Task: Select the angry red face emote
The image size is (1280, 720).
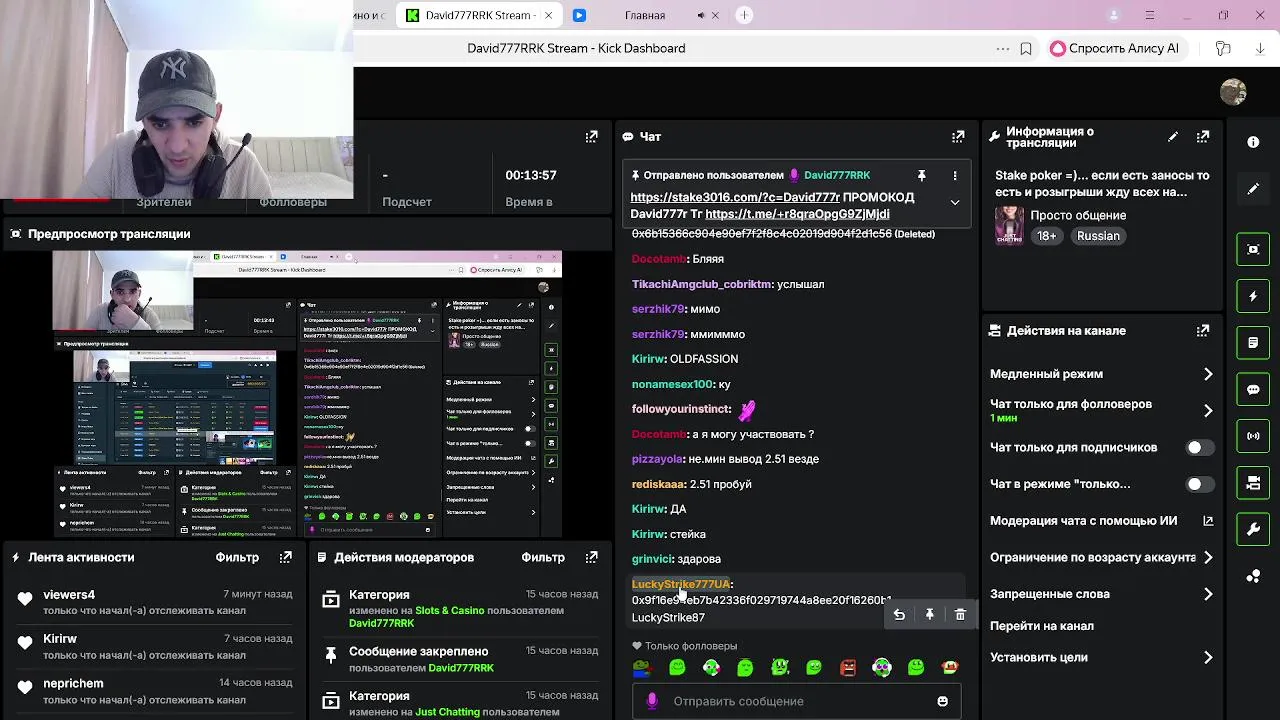Action: (x=848, y=668)
